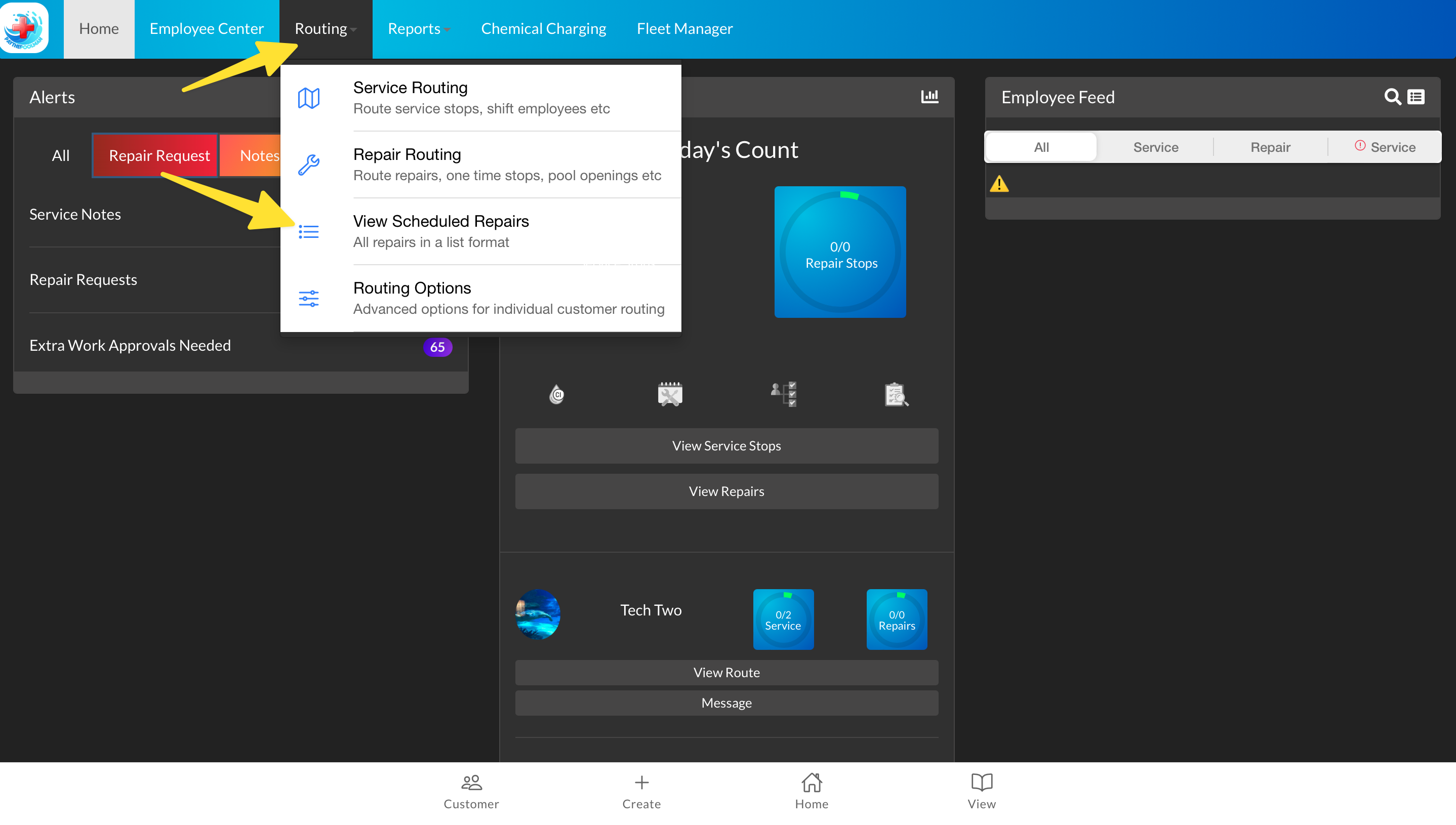Switch Employee Feed to list view icon

(x=1417, y=97)
